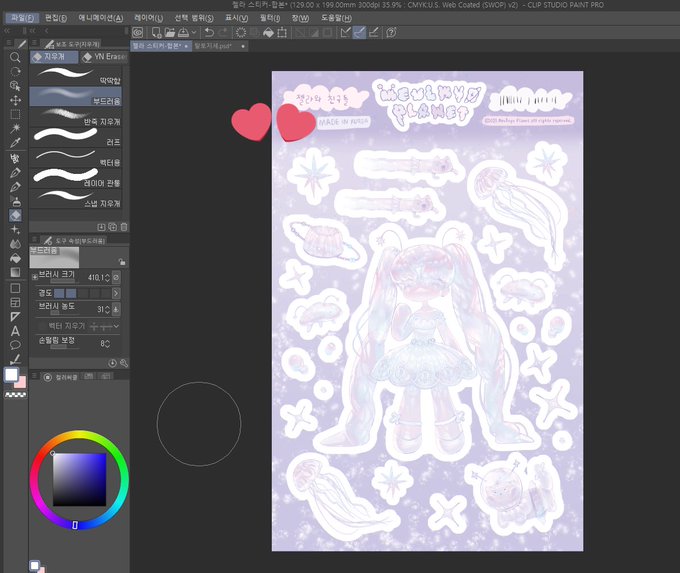The height and width of the screenshot is (573, 680).
Task: Select the Figure rectangle tool
Action: point(15,288)
